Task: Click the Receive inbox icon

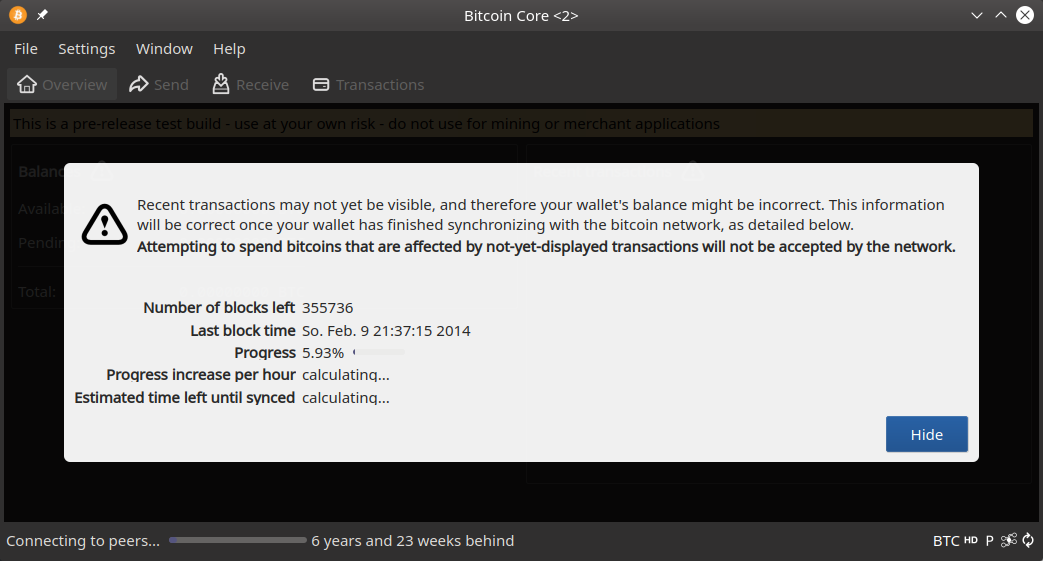Action: coord(221,84)
